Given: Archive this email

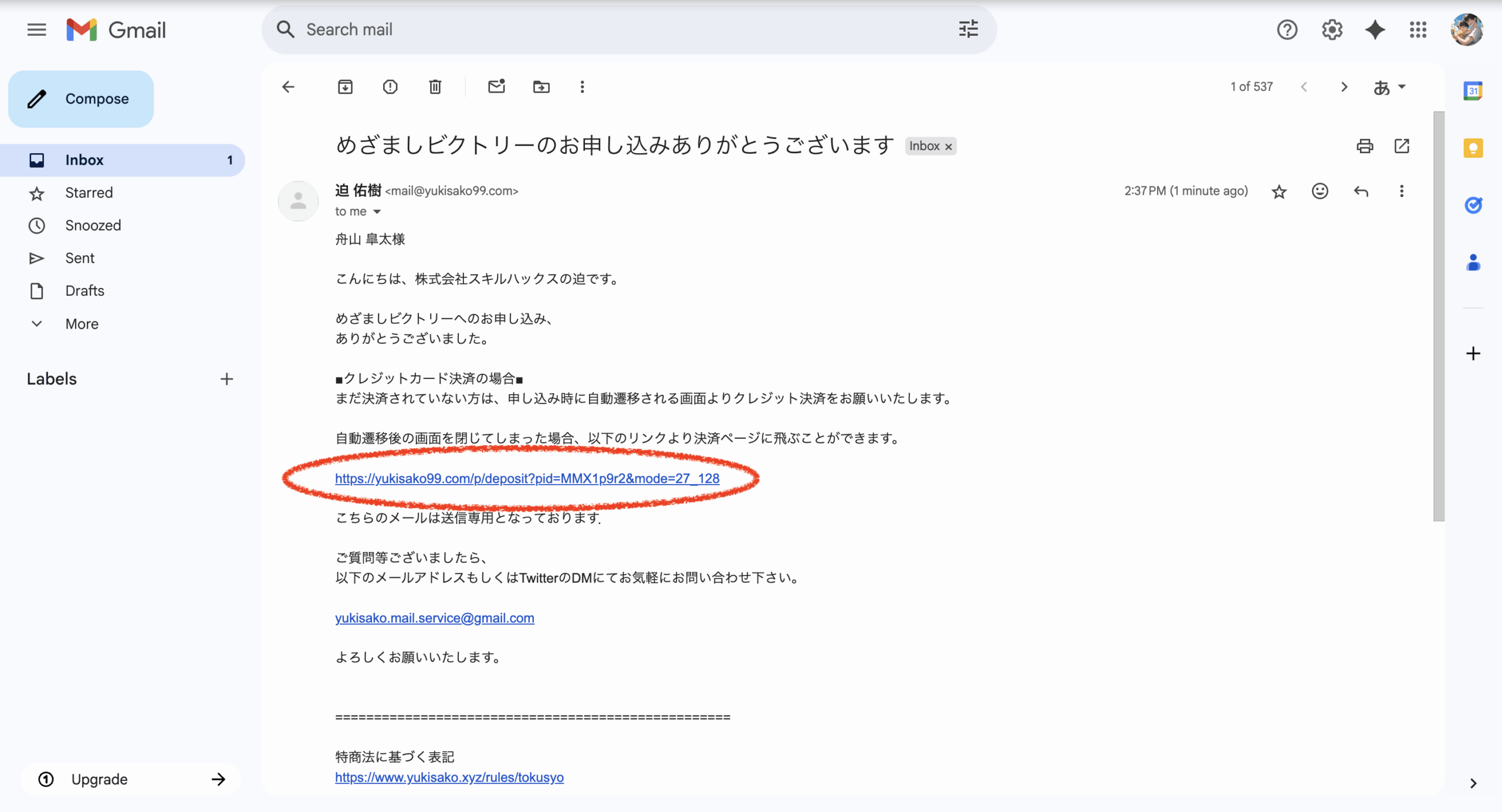Looking at the screenshot, I should 345,87.
